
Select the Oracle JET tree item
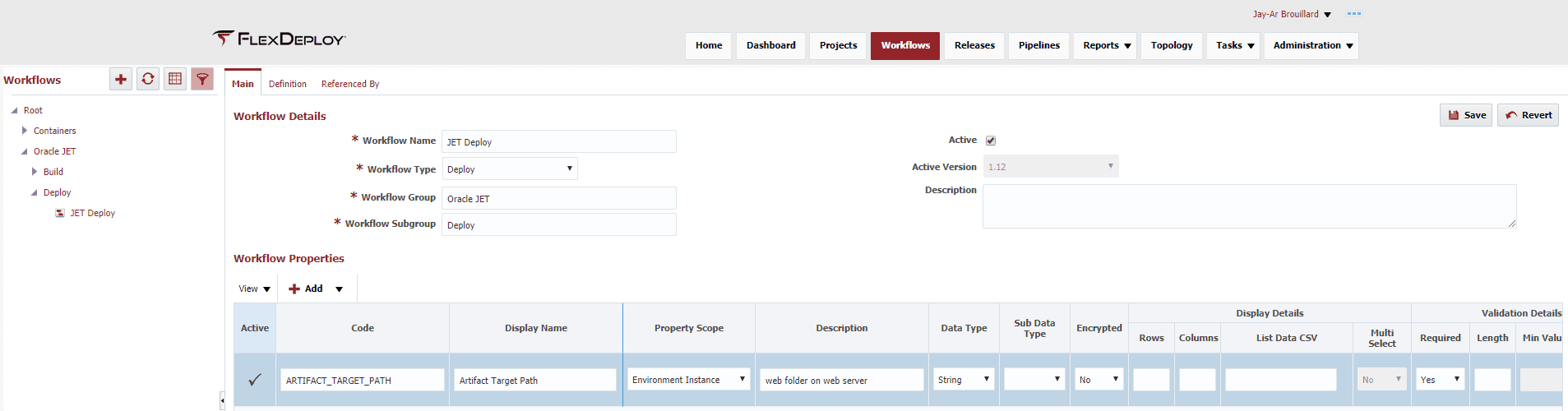click(54, 151)
